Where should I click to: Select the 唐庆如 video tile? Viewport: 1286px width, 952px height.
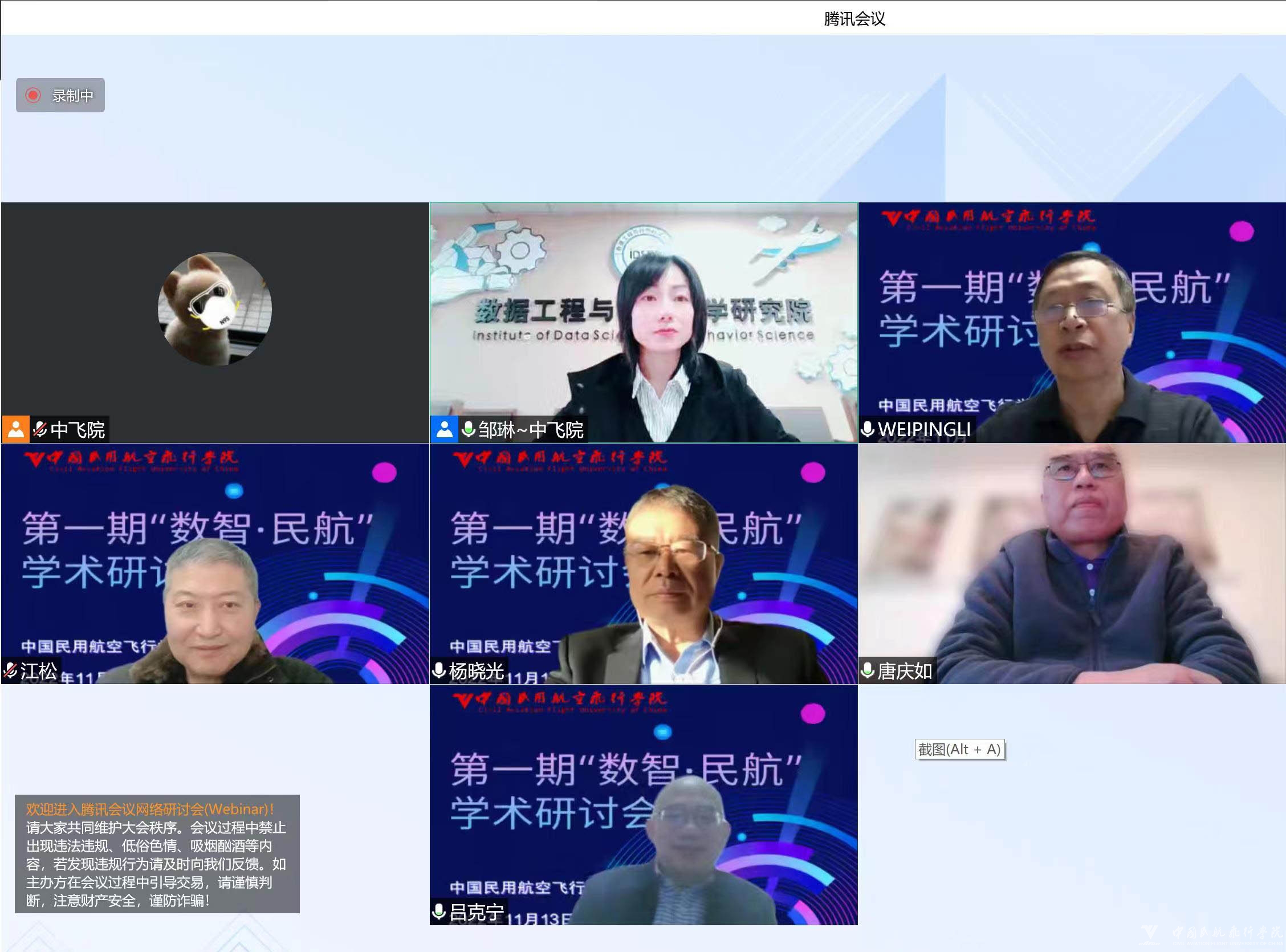click(1072, 564)
